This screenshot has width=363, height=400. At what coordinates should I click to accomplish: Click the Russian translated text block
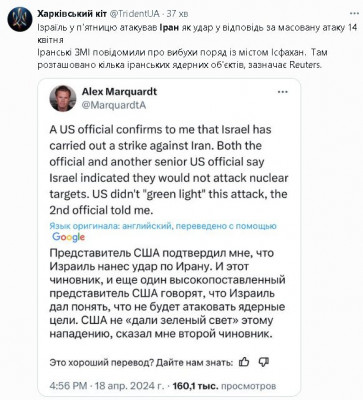pos(167,293)
